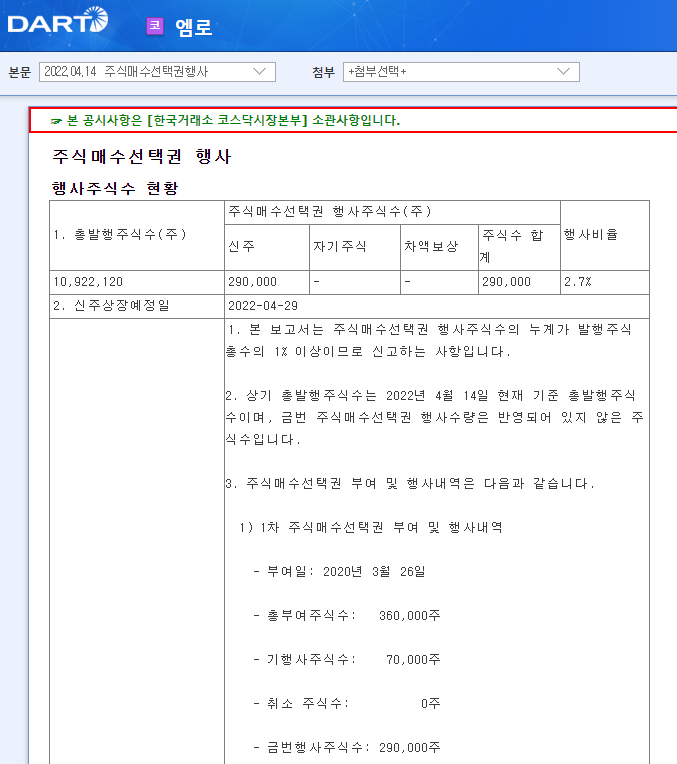Click the 신주 column header

[x=267, y=248]
